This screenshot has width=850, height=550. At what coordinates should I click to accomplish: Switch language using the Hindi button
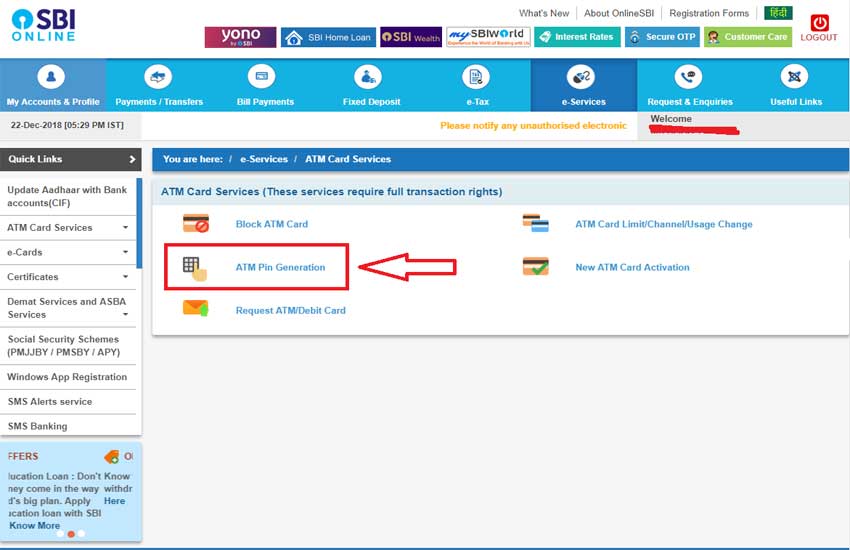pyautogui.click(x=778, y=12)
